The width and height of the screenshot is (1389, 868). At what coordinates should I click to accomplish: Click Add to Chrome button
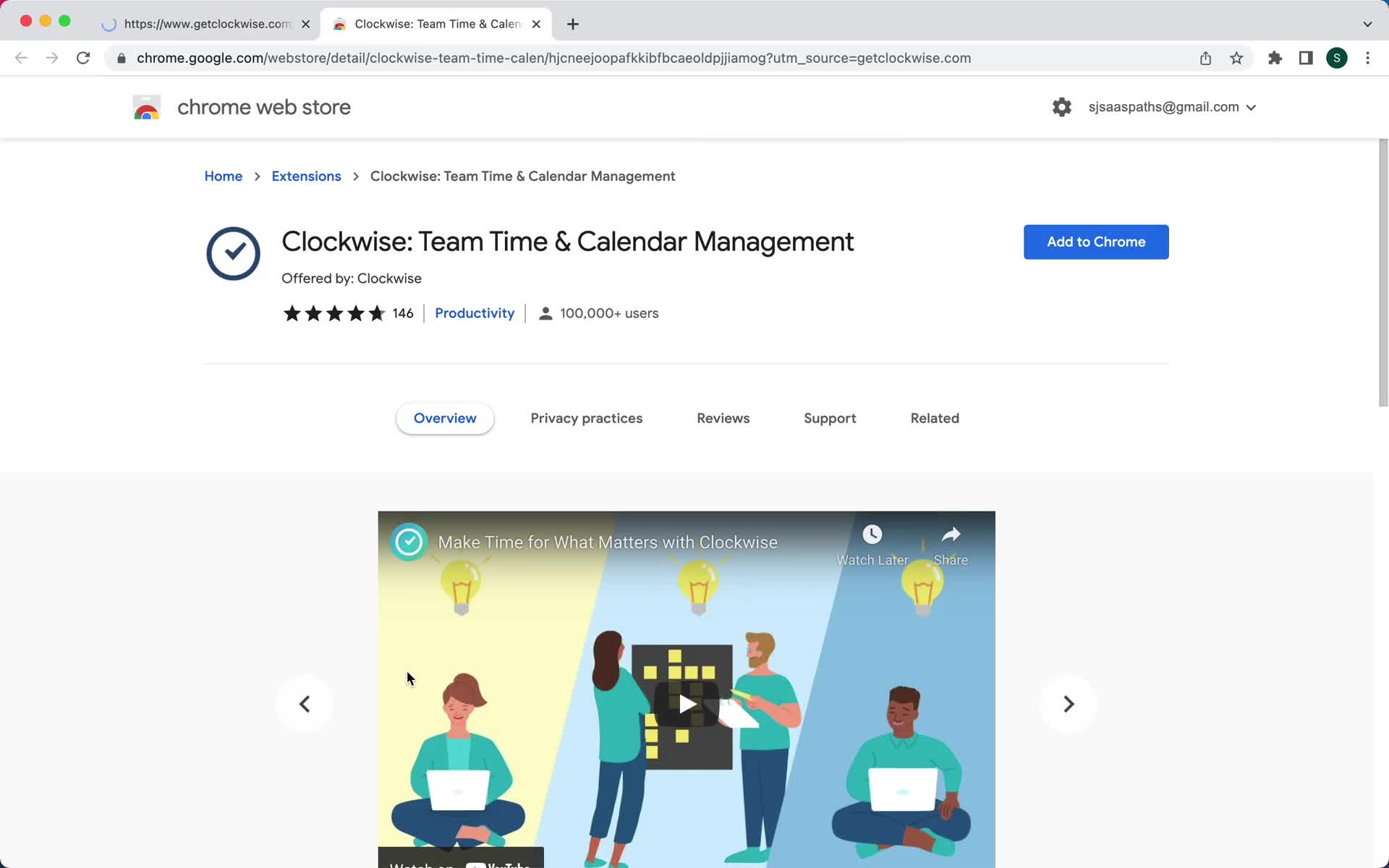(1096, 242)
